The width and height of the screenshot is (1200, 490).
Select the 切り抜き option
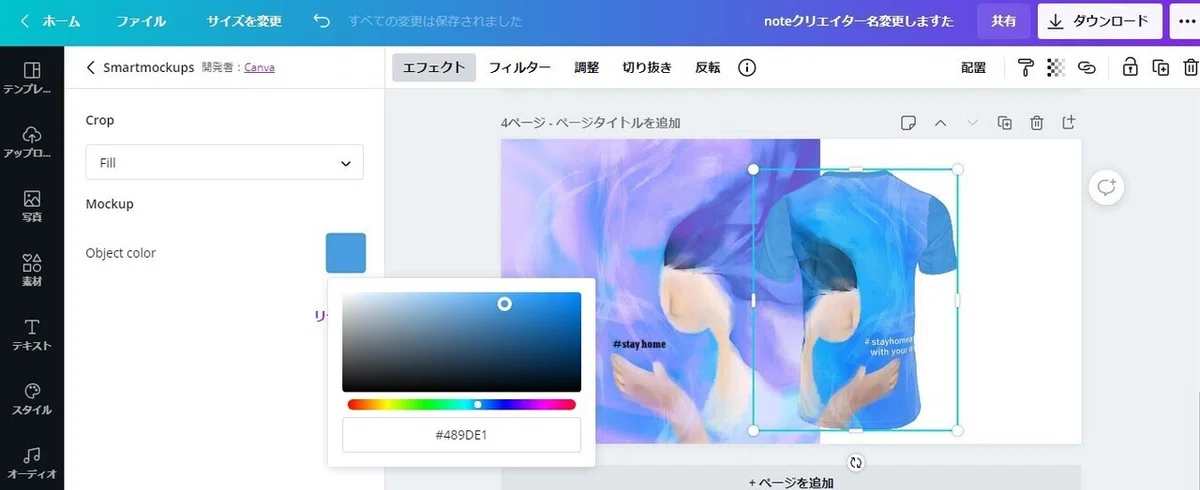(647, 68)
